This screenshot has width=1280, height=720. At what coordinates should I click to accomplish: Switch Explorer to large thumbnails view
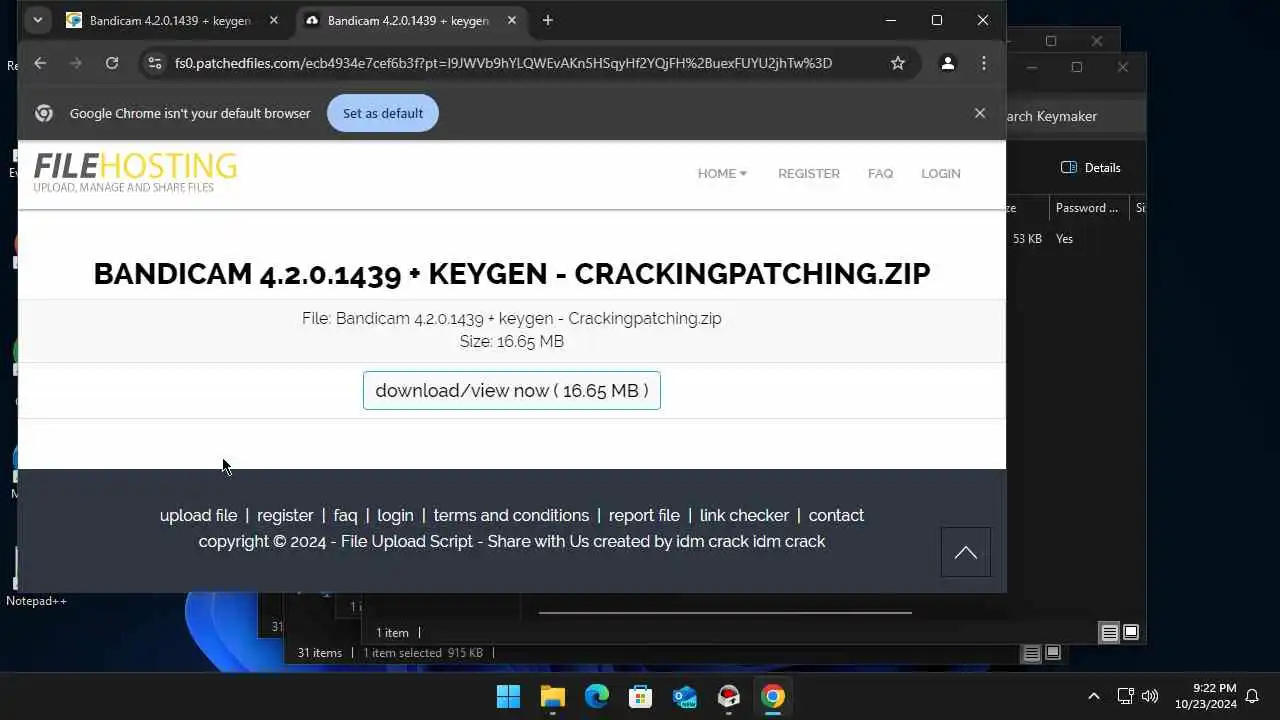point(1131,632)
